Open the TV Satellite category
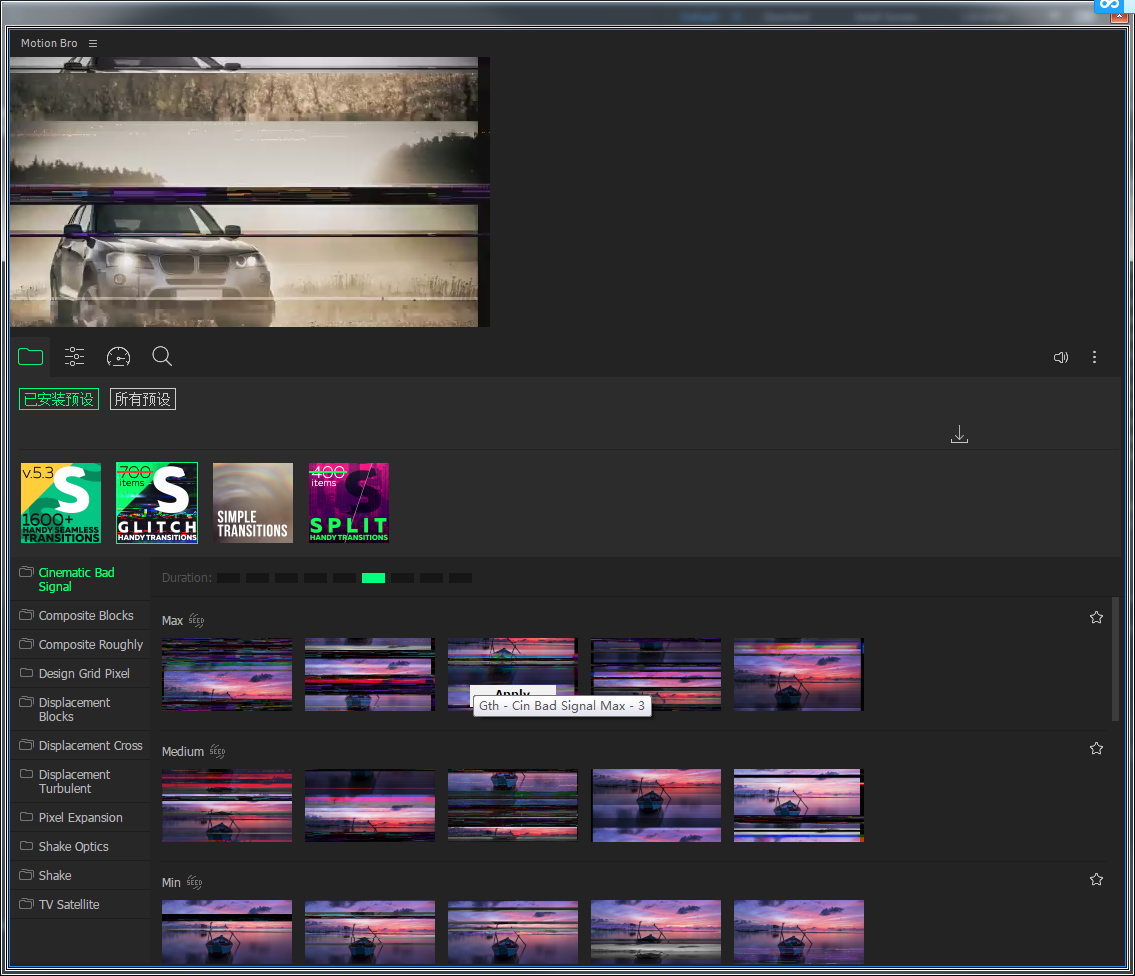This screenshot has width=1135, height=976. pyautogui.click(x=81, y=904)
